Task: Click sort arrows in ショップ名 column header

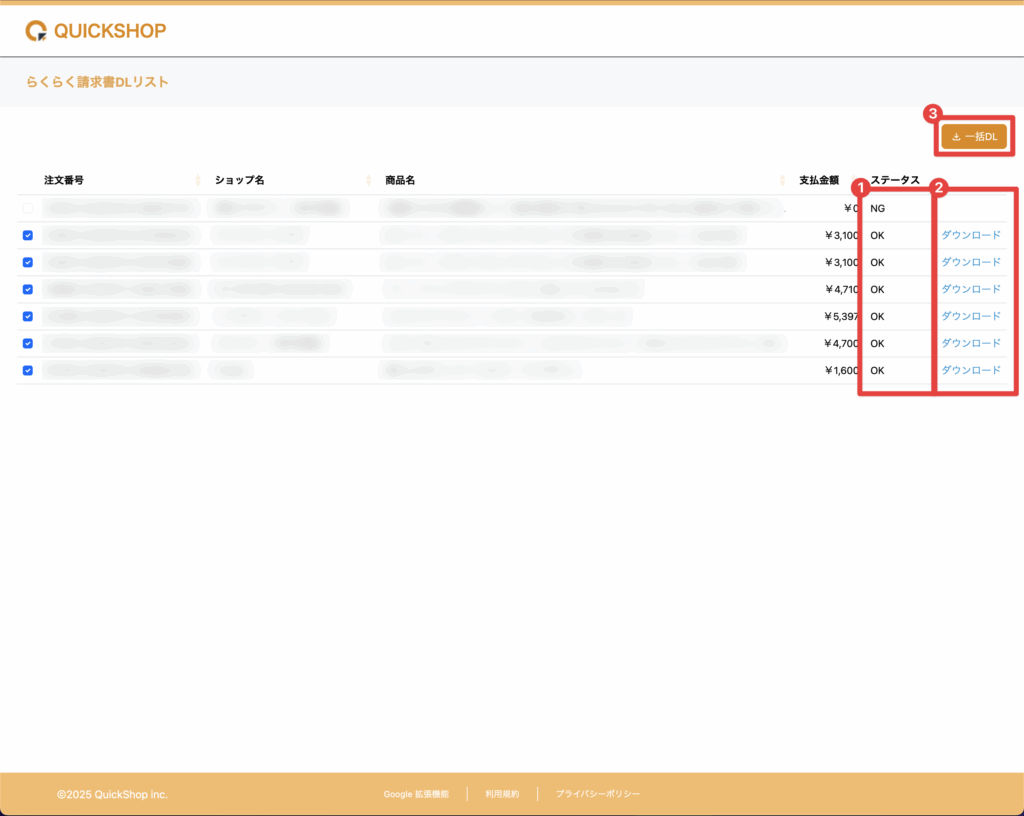Action: tap(369, 180)
